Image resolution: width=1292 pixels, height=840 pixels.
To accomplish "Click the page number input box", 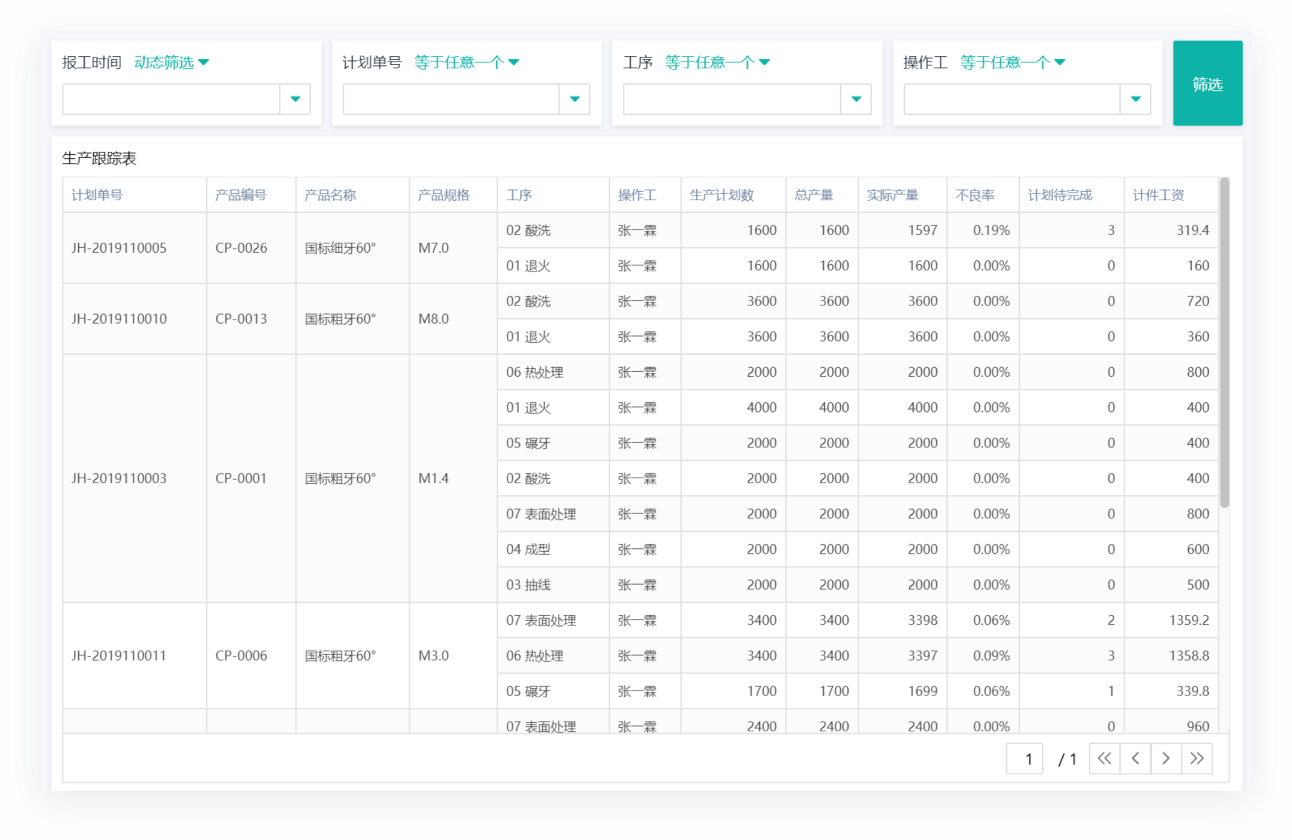I will click(x=1026, y=759).
